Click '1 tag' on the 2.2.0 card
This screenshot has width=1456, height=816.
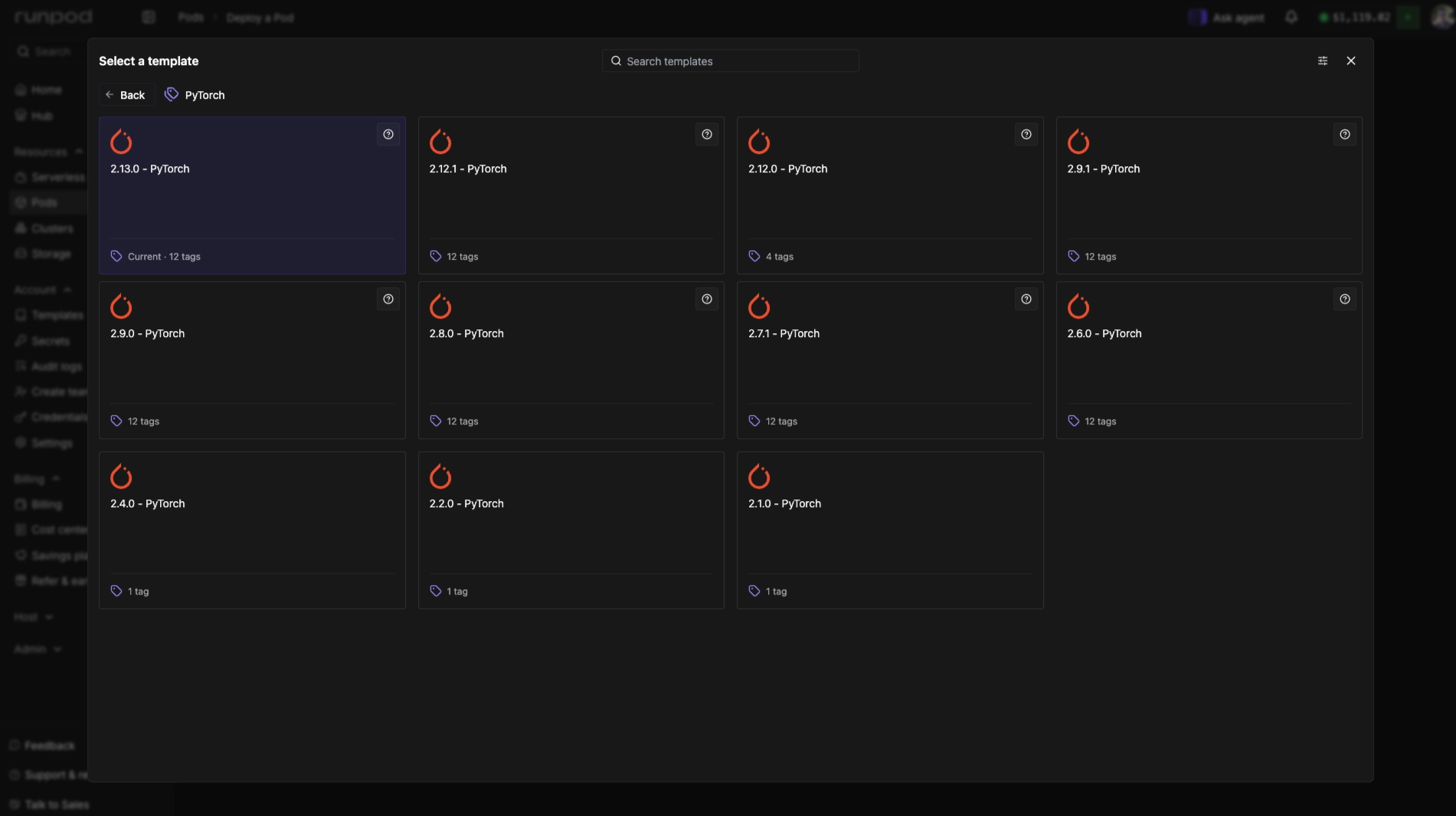tap(457, 592)
